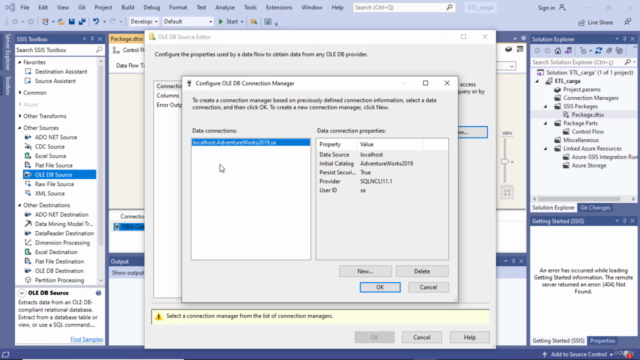Image resolution: width=640 pixels, height=360 pixels.
Task: Expand the Other Transforms group
Action: [x=20, y=116]
